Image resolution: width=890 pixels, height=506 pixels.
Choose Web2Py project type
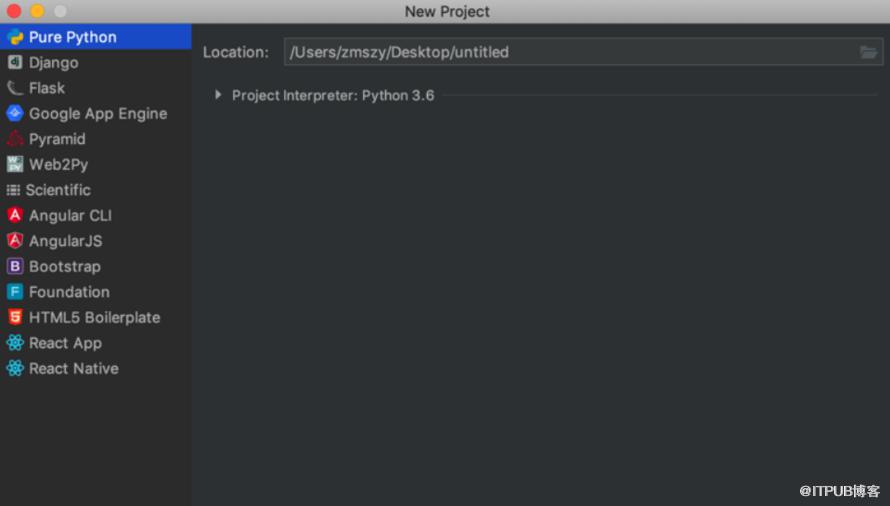coord(96,165)
